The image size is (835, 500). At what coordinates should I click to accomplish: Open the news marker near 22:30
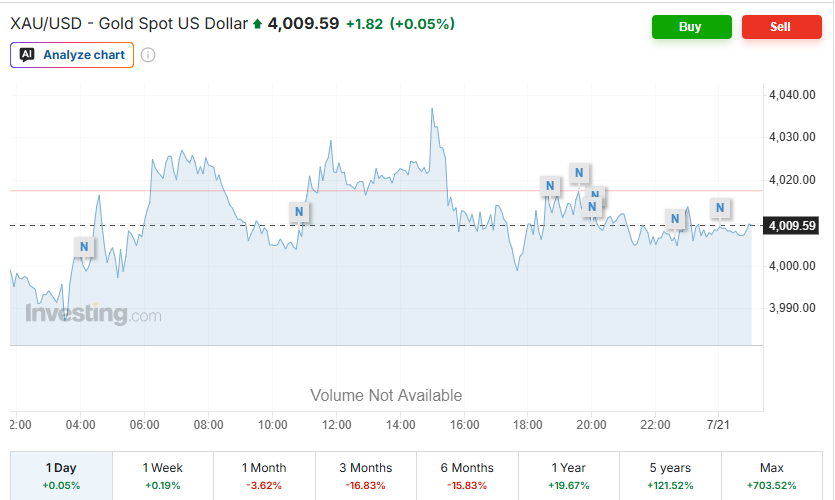[675, 219]
